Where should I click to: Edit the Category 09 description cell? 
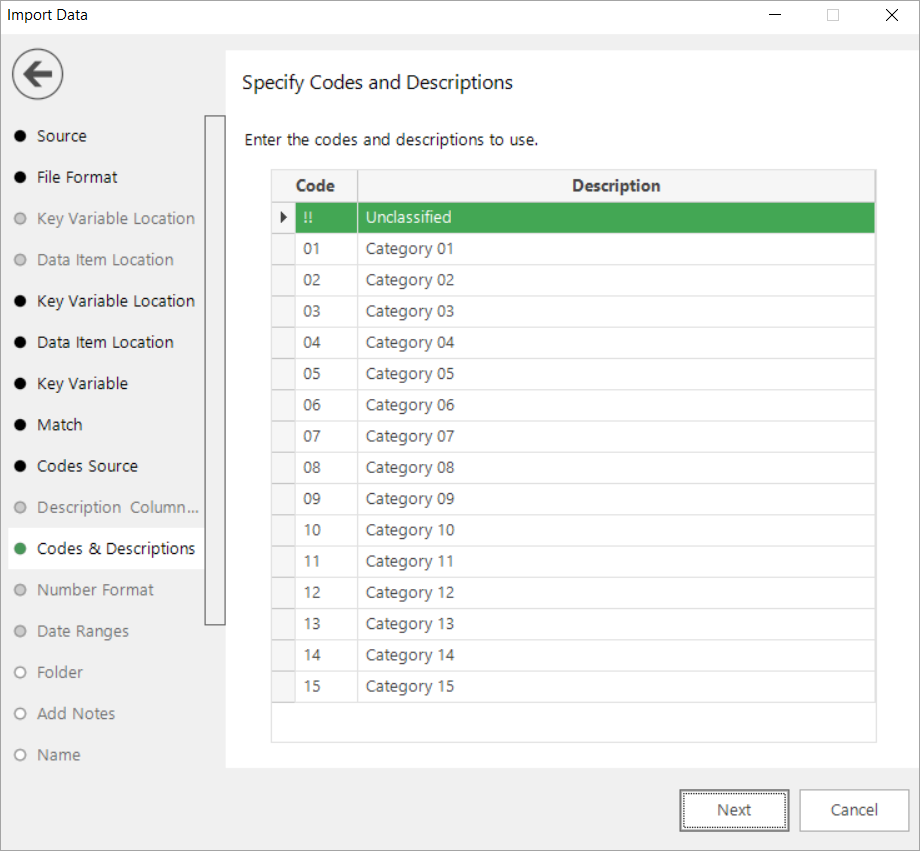(616, 499)
